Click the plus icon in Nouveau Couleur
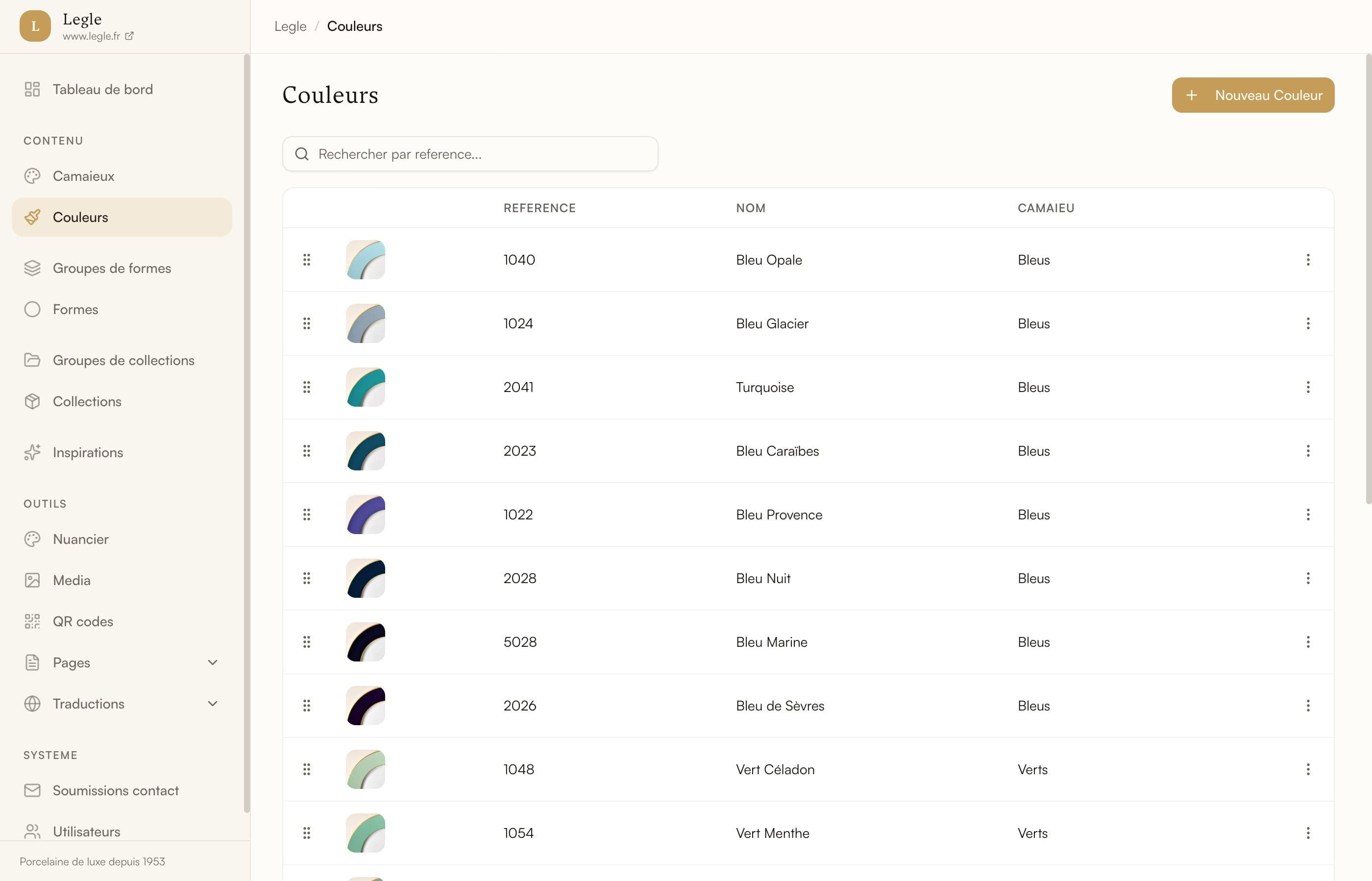Image resolution: width=1372 pixels, height=881 pixels. 1191,95
